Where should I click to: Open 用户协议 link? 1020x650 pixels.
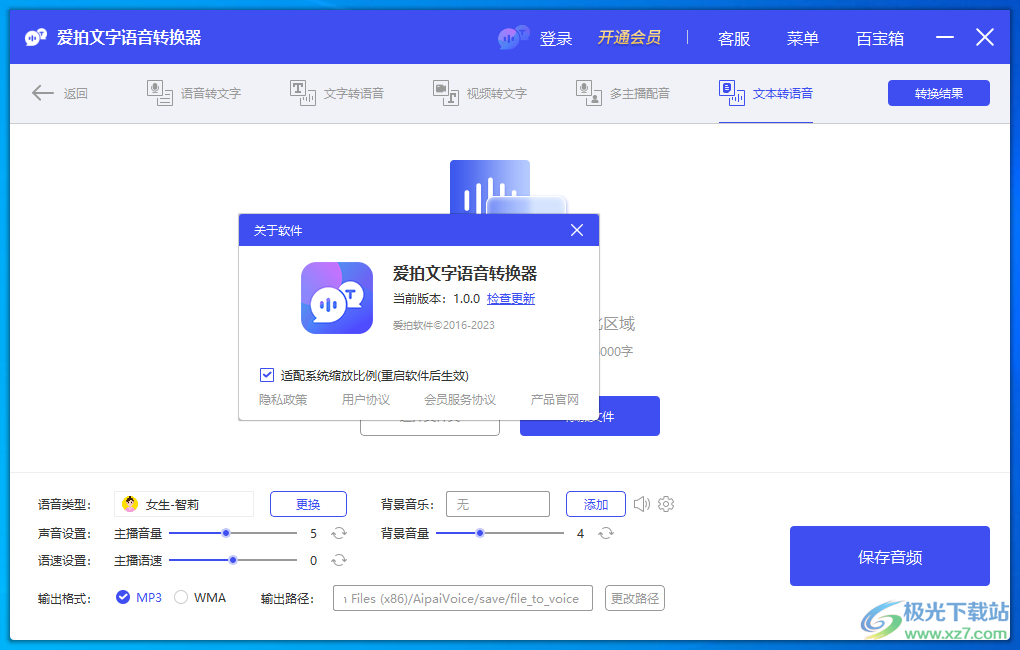[366, 399]
